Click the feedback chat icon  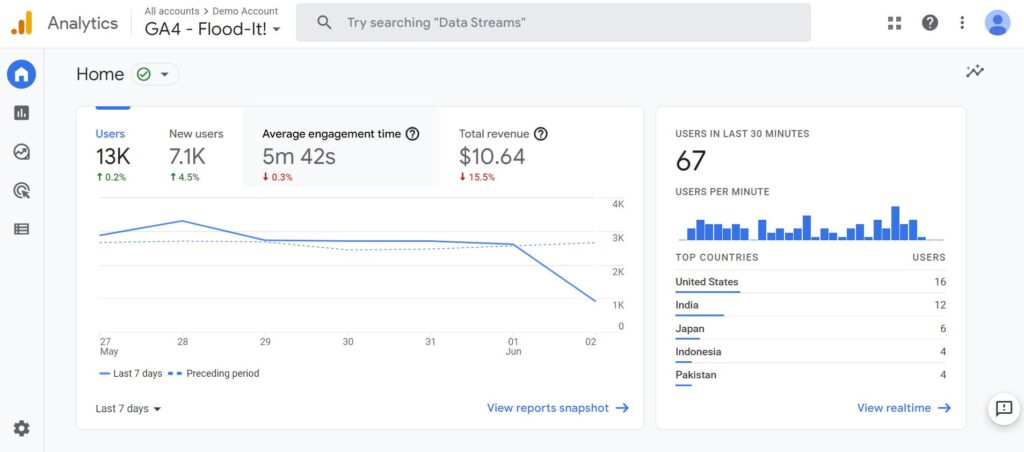(1004, 408)
